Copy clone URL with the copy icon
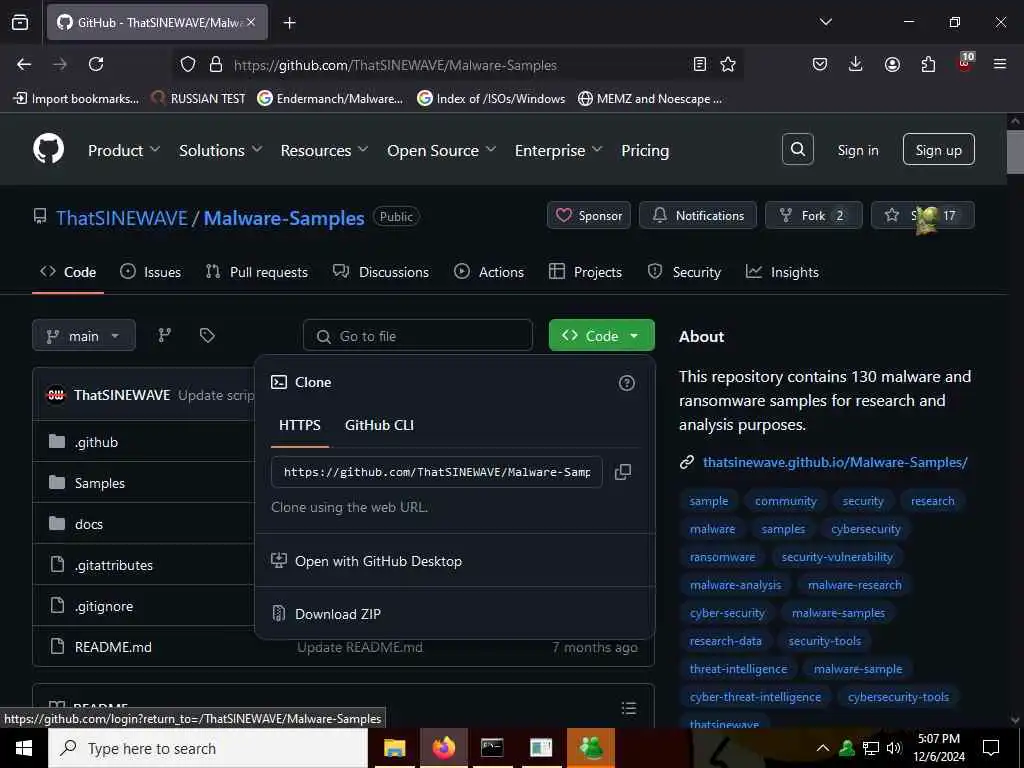Screen dimensions: 1024x768 point(623,472)
